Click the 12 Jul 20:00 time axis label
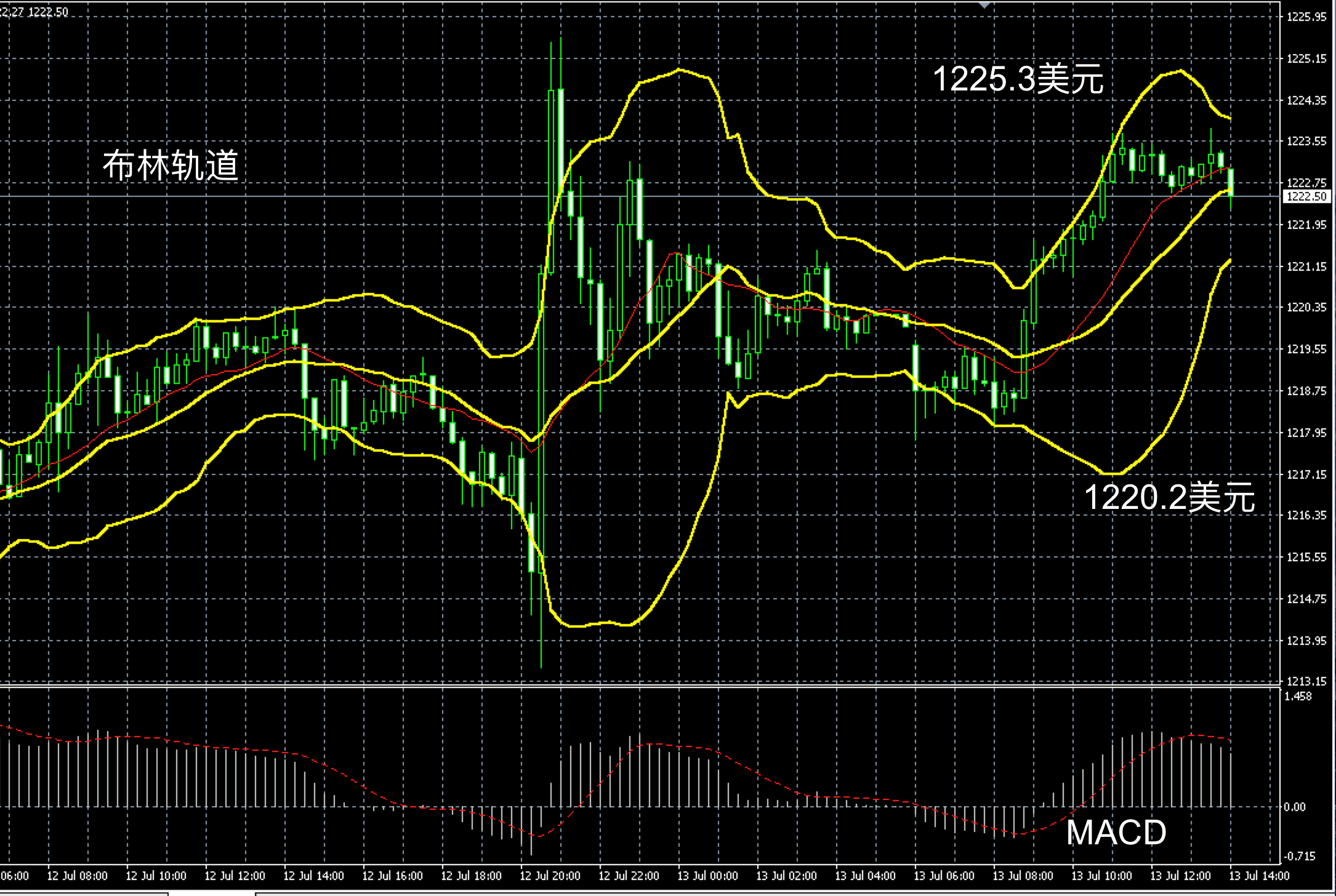The height and width of the screenshot is (896, 1336). [550, 876]
